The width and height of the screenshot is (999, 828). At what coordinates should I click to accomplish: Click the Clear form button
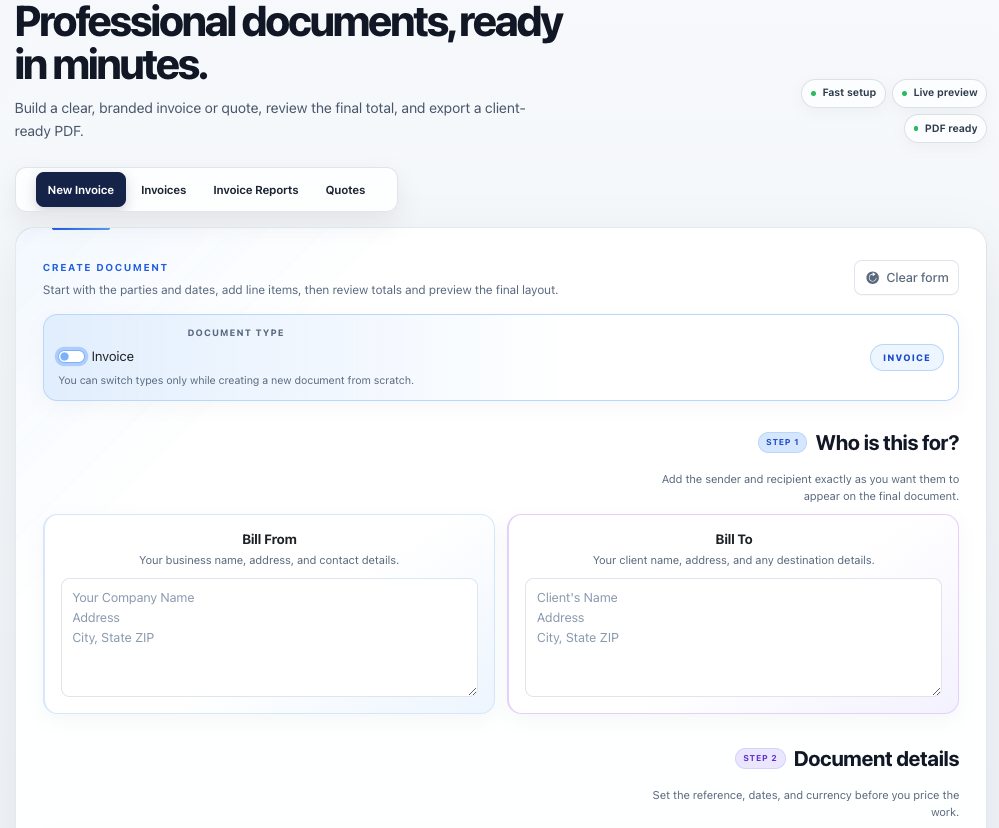point(906,278)
